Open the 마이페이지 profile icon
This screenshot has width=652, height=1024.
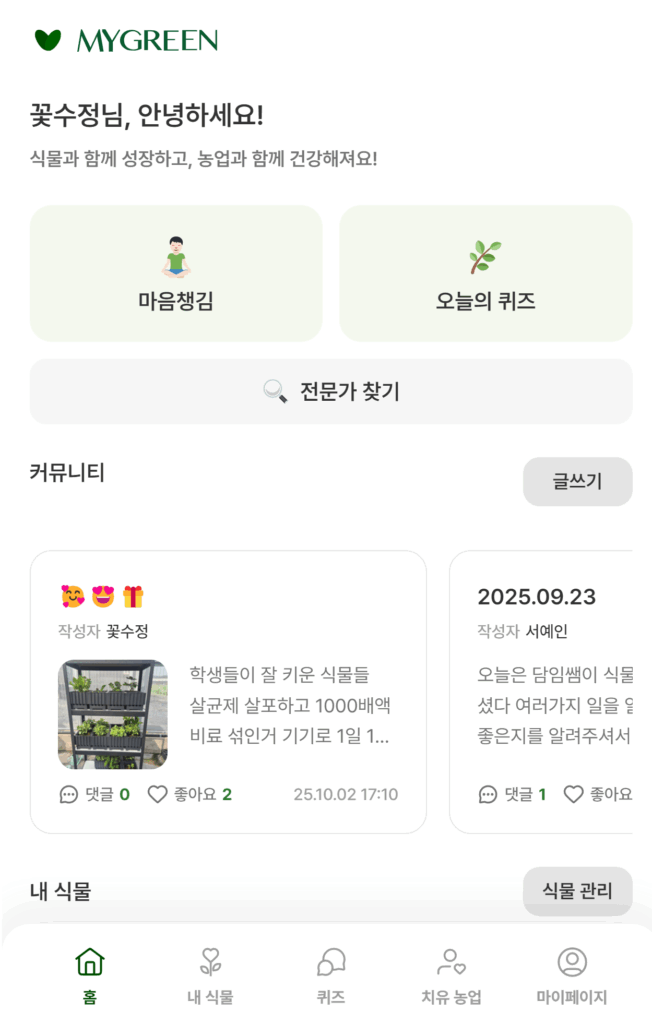pyautogui.click(x=572, y=962)
